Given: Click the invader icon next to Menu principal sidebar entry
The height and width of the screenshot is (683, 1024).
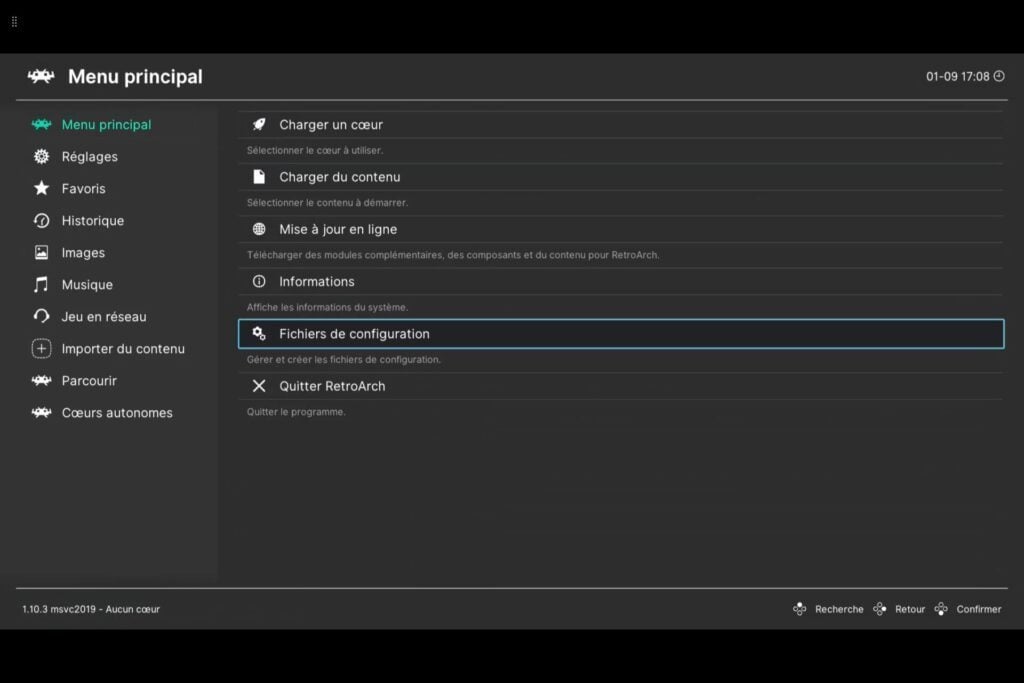Looking at the screenshot, I should [41, 124].
